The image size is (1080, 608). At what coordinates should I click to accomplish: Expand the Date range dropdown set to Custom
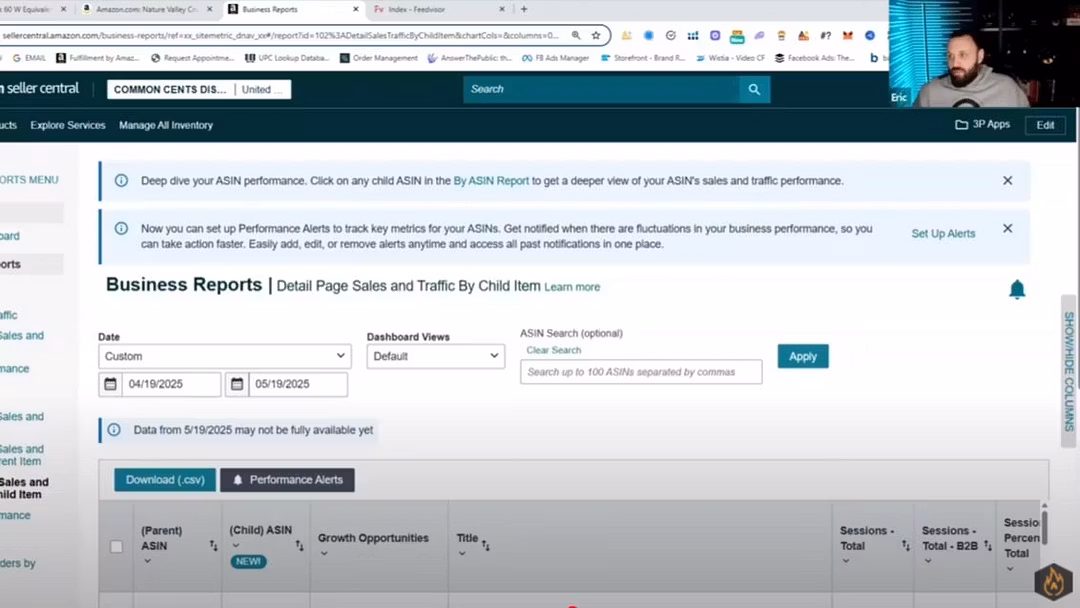pyautogui.click(x=225, y=356)
